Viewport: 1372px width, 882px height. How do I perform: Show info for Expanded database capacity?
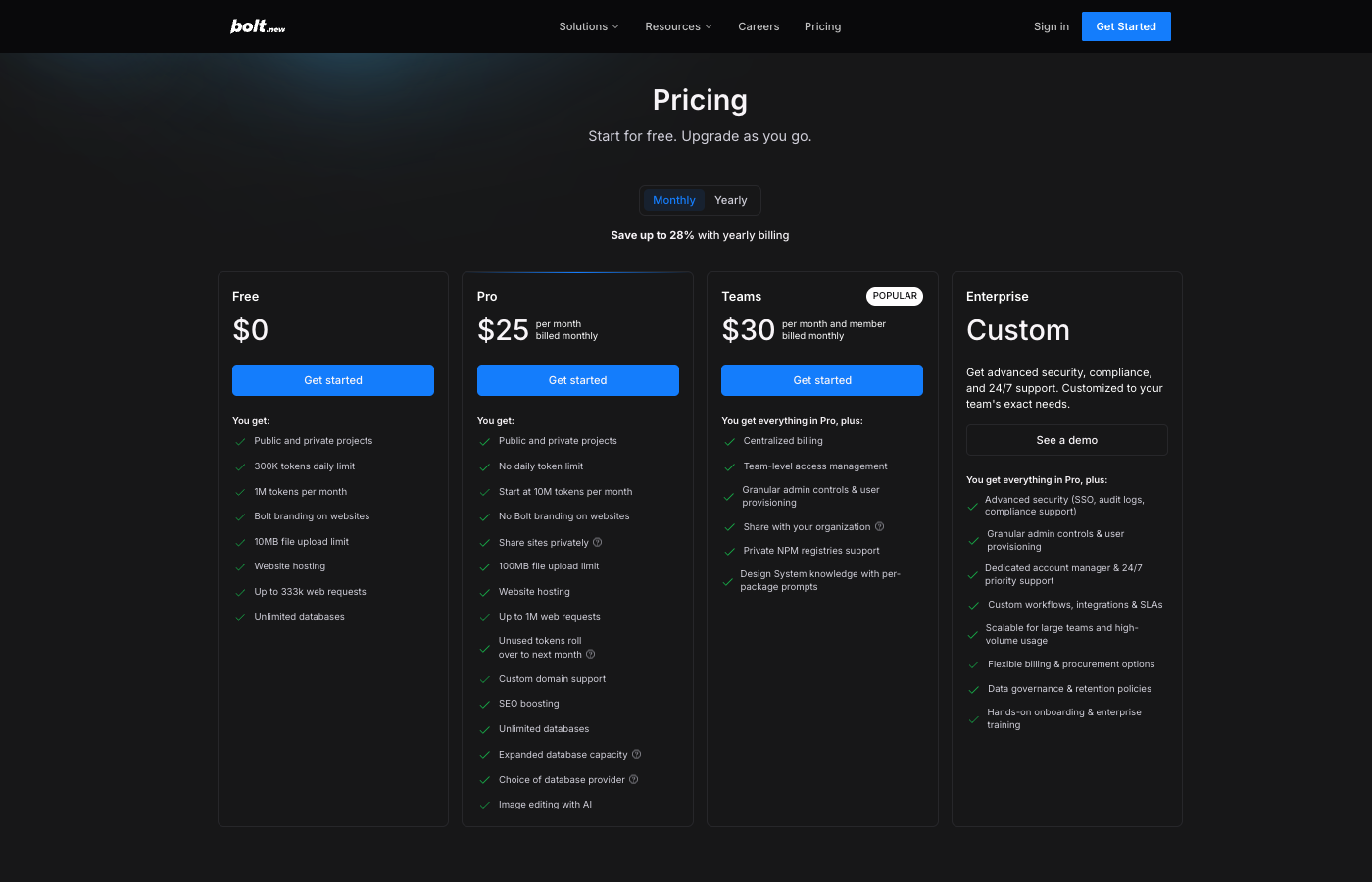pos(637,754)
